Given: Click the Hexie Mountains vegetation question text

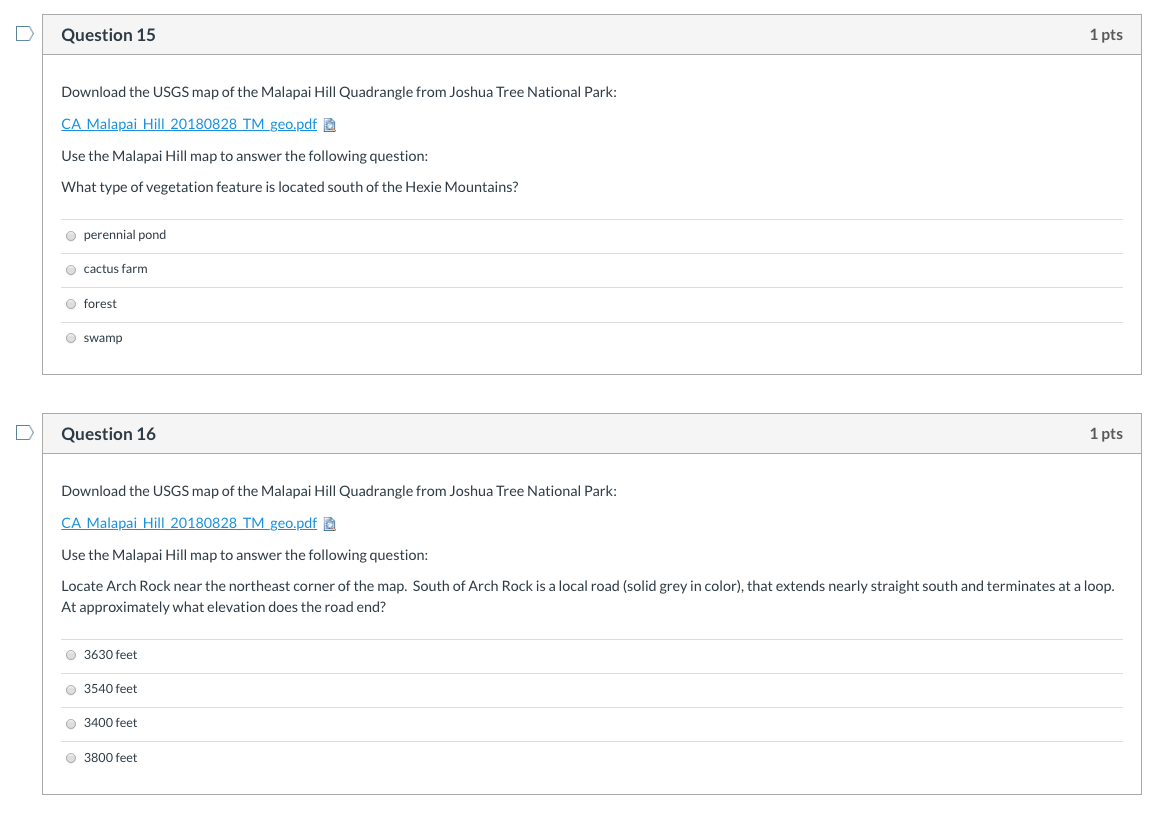Looking at the screenshot, I should 290,187.
